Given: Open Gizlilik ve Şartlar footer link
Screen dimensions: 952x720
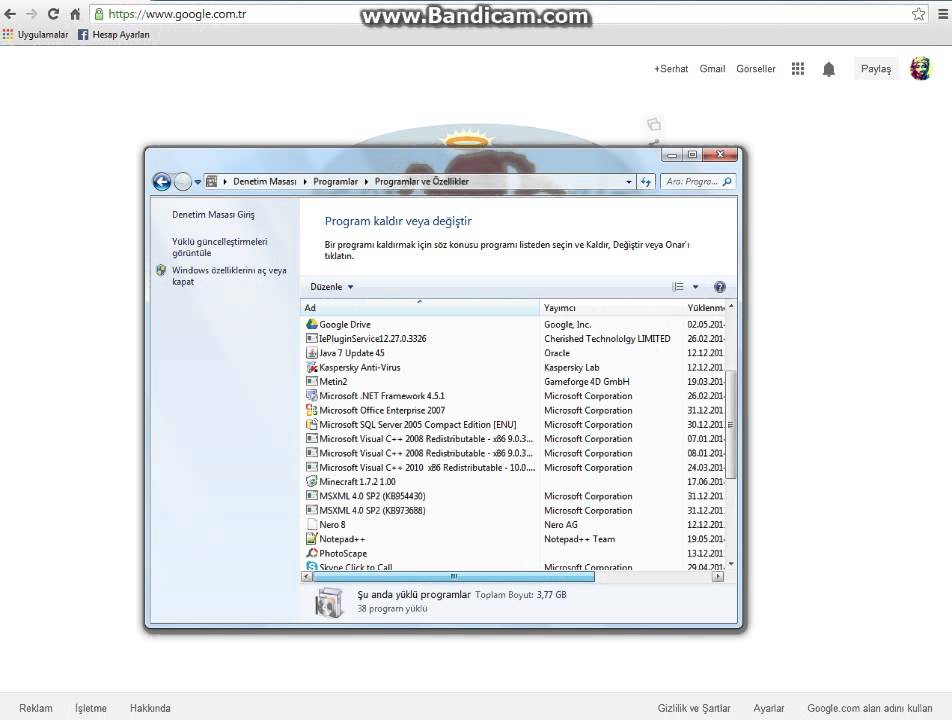Looking at the screenshot, I should pyautogui.click(x=694, y=708).
